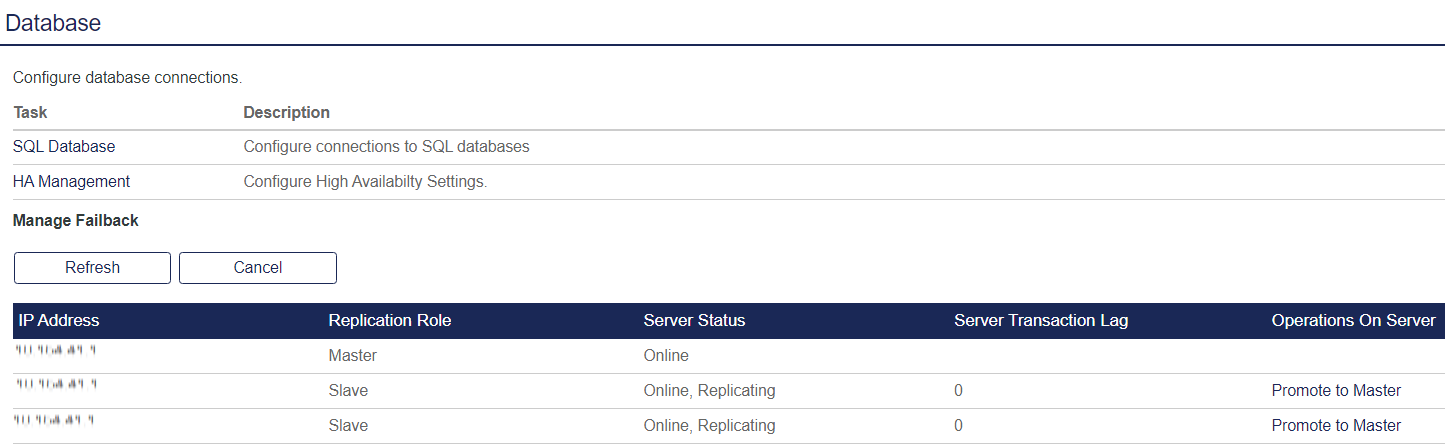The image size is (1445, 447).
Task: Click the Task column header
Action: pyautogui.click(x=30, y=112)
